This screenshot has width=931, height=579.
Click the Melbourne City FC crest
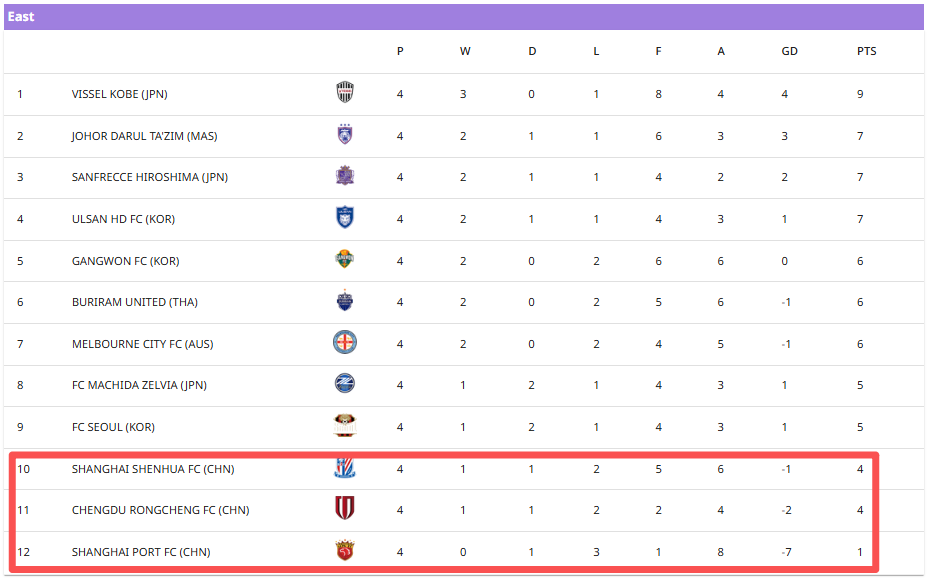tap(344, 343)
